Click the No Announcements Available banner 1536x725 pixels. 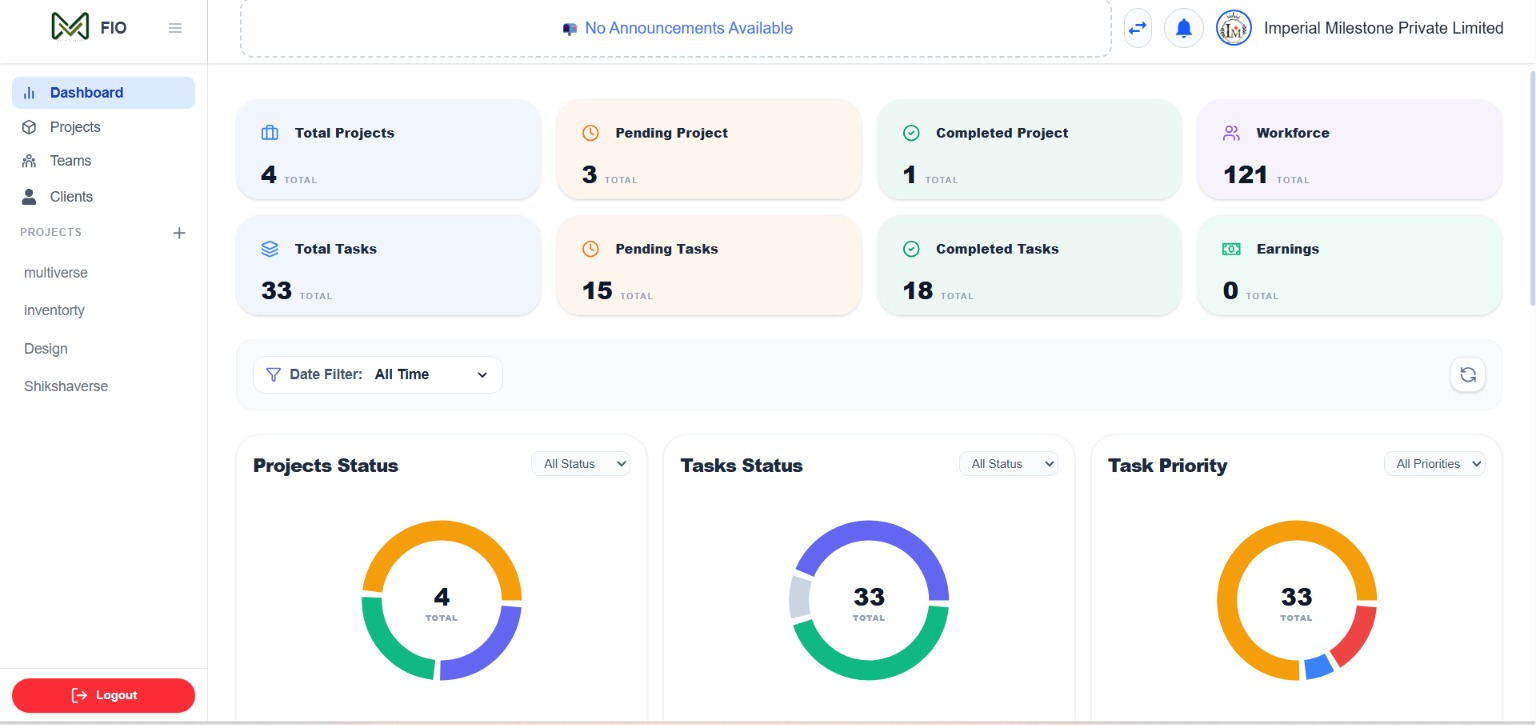click(676, 28)
